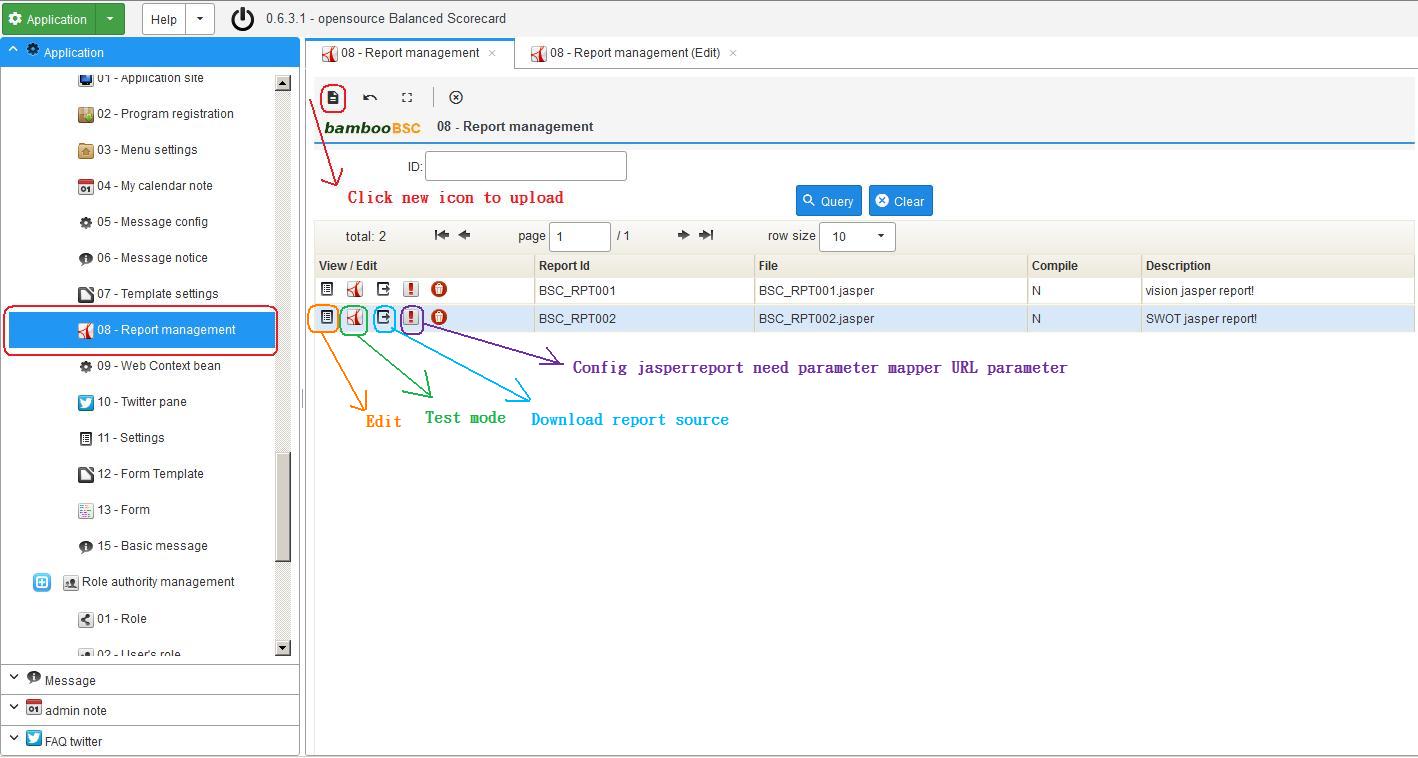Open edit icon for BSC_RPT001 row
Screen dimensions: 1418x758
point(327,289)
